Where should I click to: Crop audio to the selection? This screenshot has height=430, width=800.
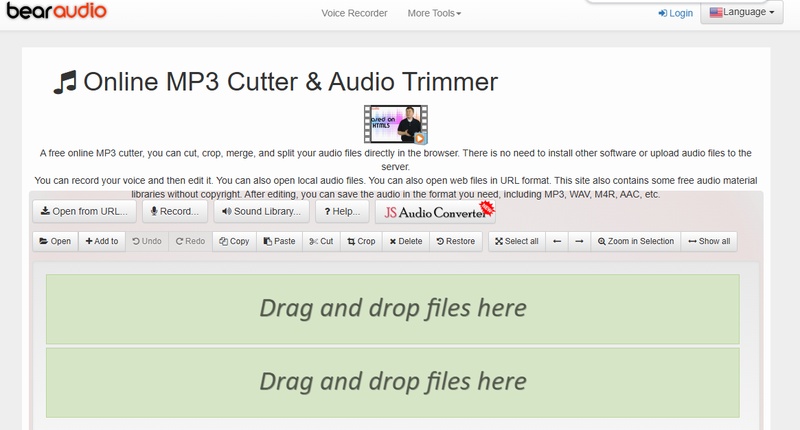pos(361,241)
